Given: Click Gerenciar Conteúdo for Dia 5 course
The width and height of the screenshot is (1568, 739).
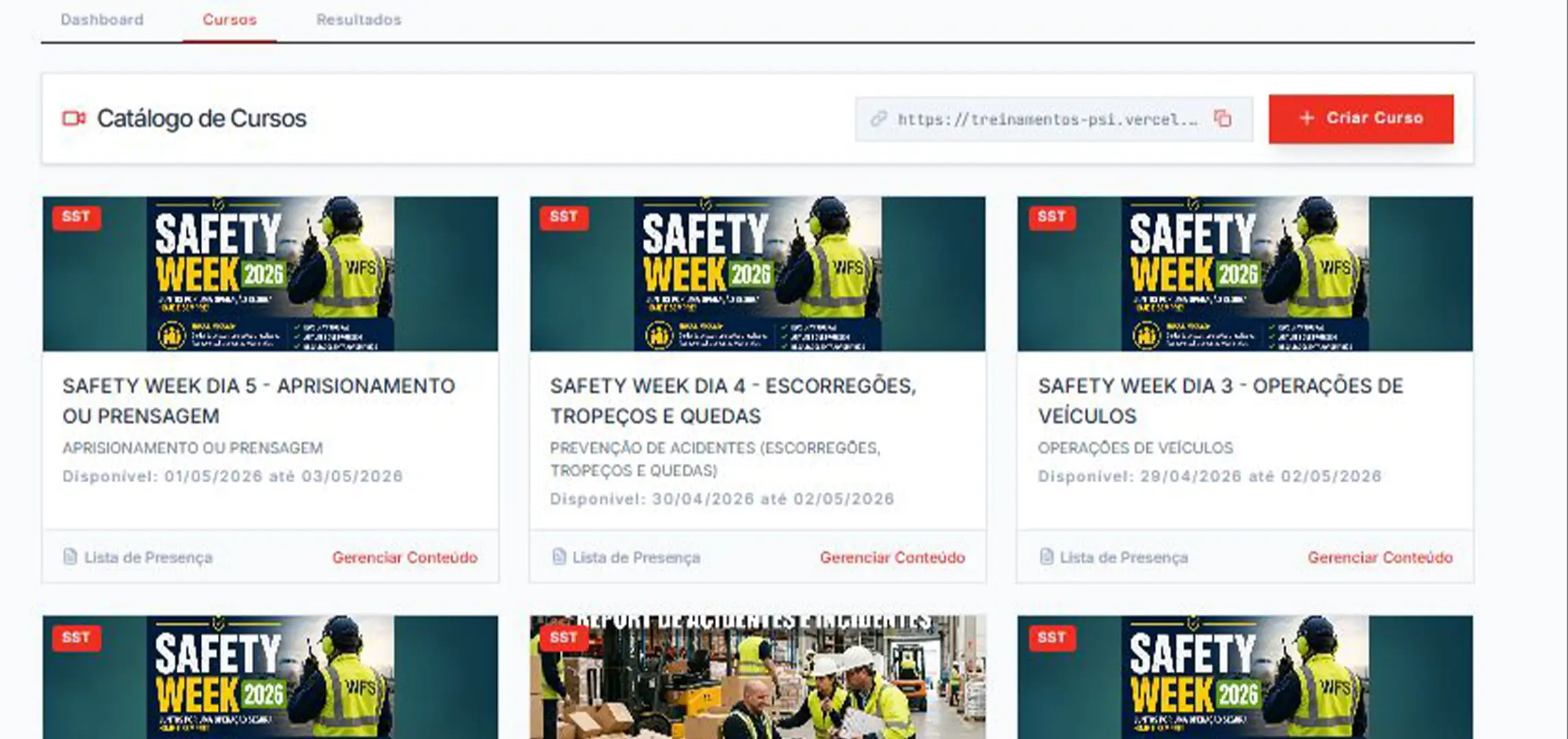Looking at the screenshot, I should point(405,558).
